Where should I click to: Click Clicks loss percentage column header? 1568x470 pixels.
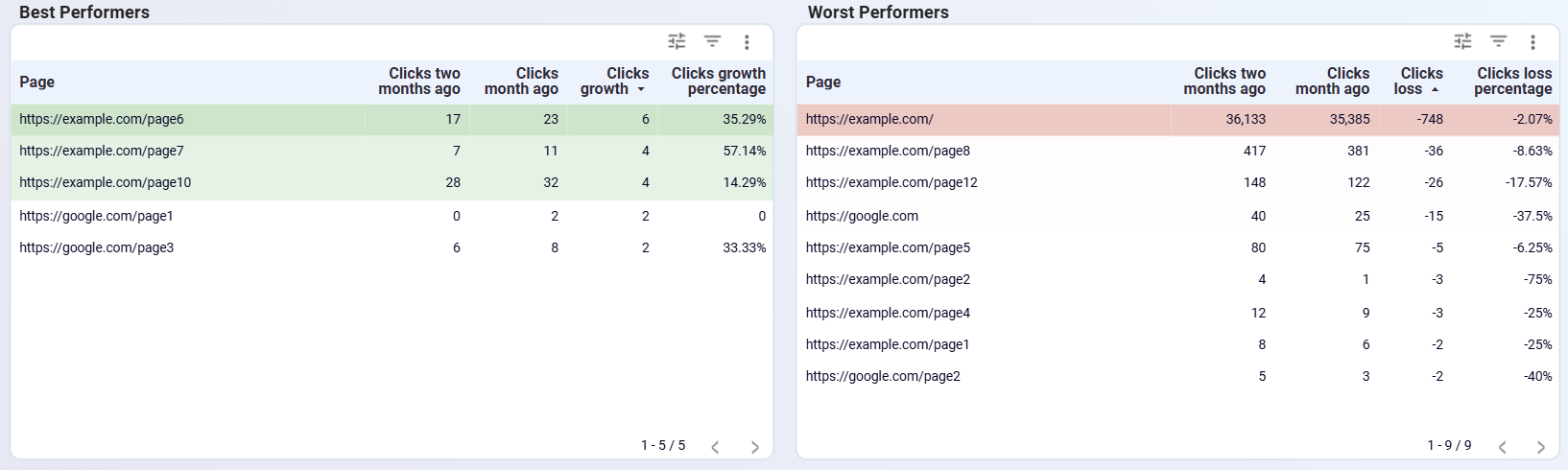(x=1513, y=82)
